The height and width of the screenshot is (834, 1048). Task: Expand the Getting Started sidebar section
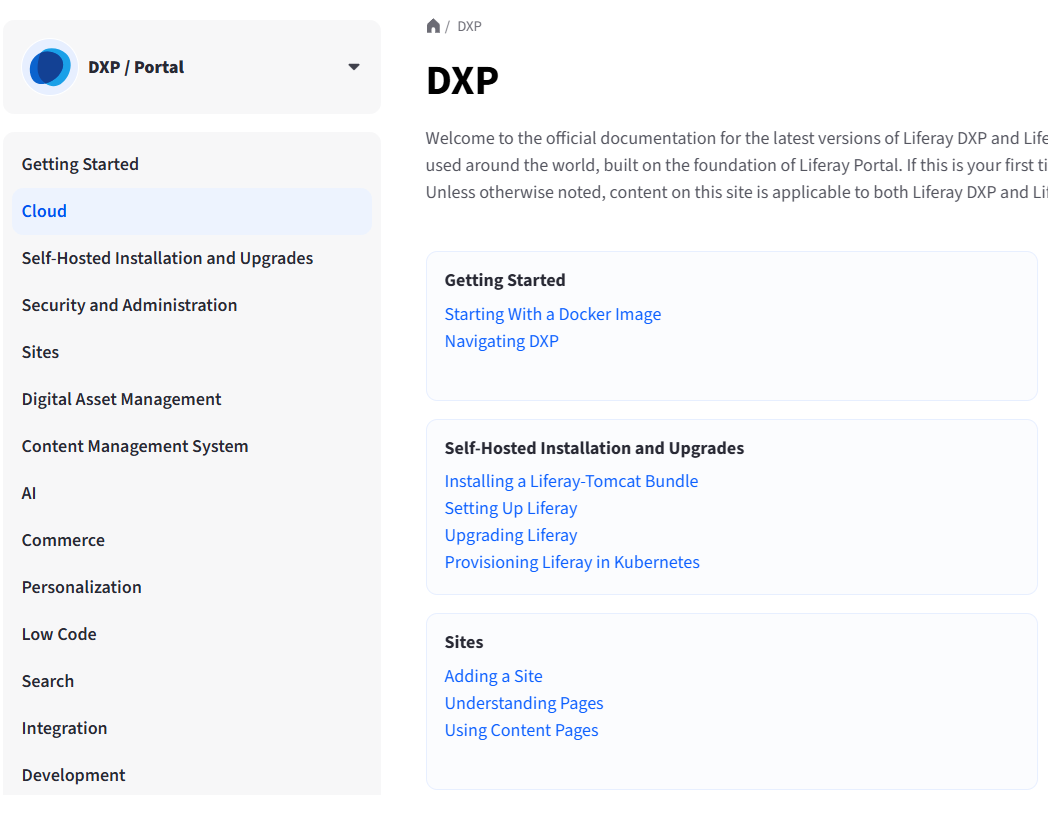pos(80,164)
